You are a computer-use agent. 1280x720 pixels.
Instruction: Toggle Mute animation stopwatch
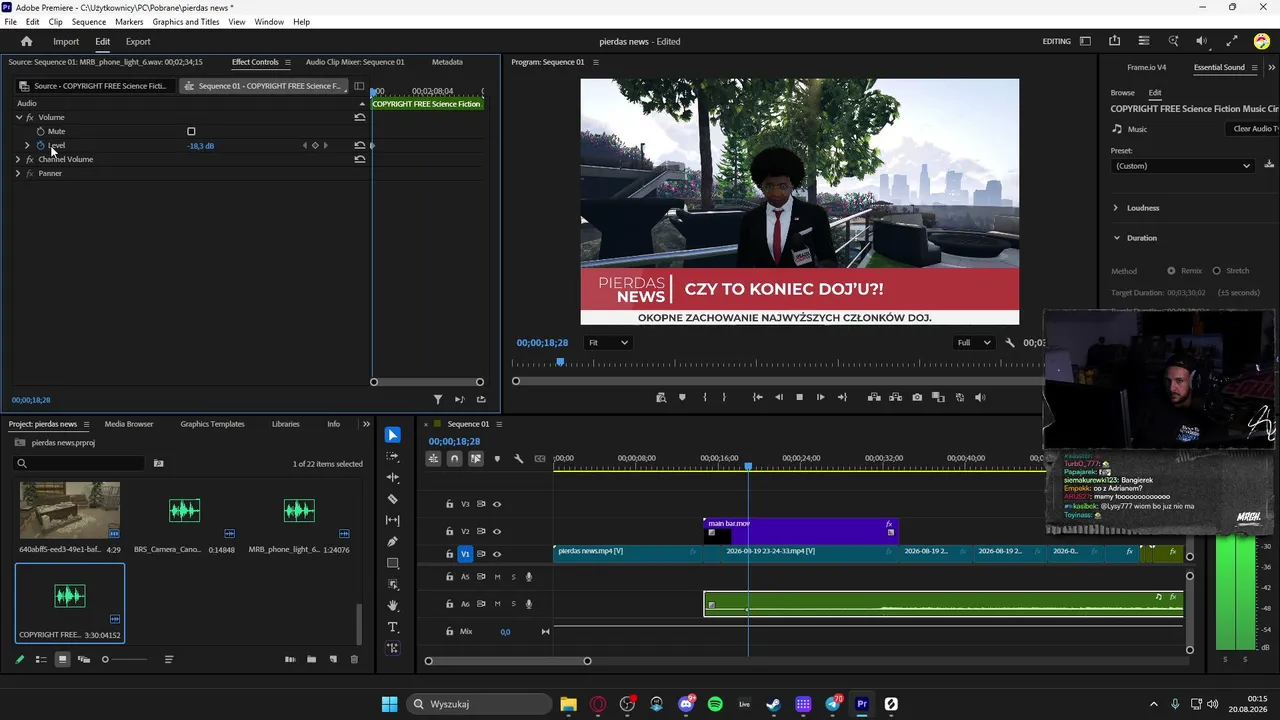point(41,131)
